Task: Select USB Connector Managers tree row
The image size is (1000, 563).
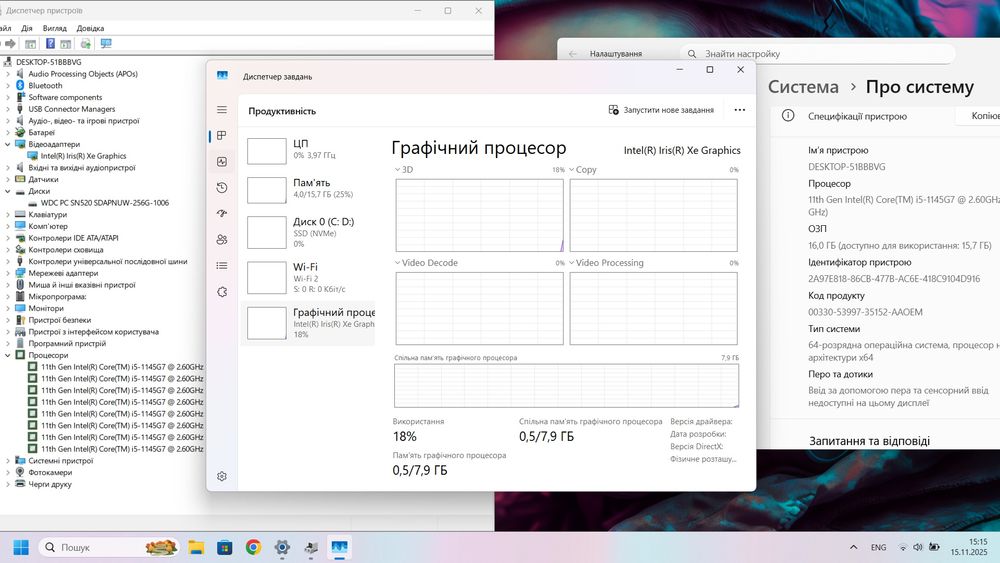Action: click(x=71, y=109)
